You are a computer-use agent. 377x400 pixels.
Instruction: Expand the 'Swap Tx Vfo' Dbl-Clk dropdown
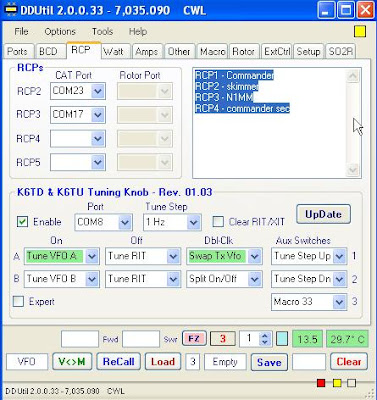255,256
